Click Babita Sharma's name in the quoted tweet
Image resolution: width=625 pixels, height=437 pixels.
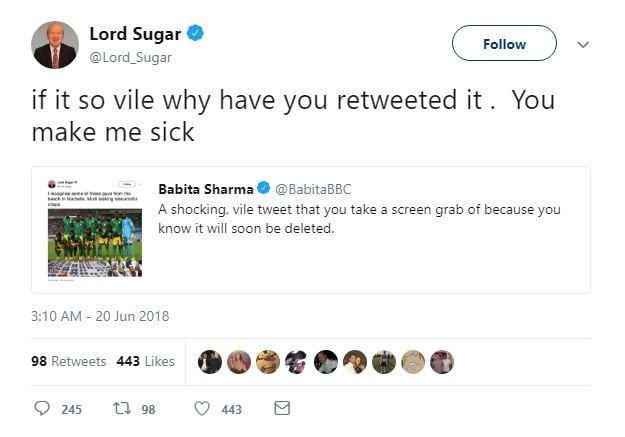(205, 188)
